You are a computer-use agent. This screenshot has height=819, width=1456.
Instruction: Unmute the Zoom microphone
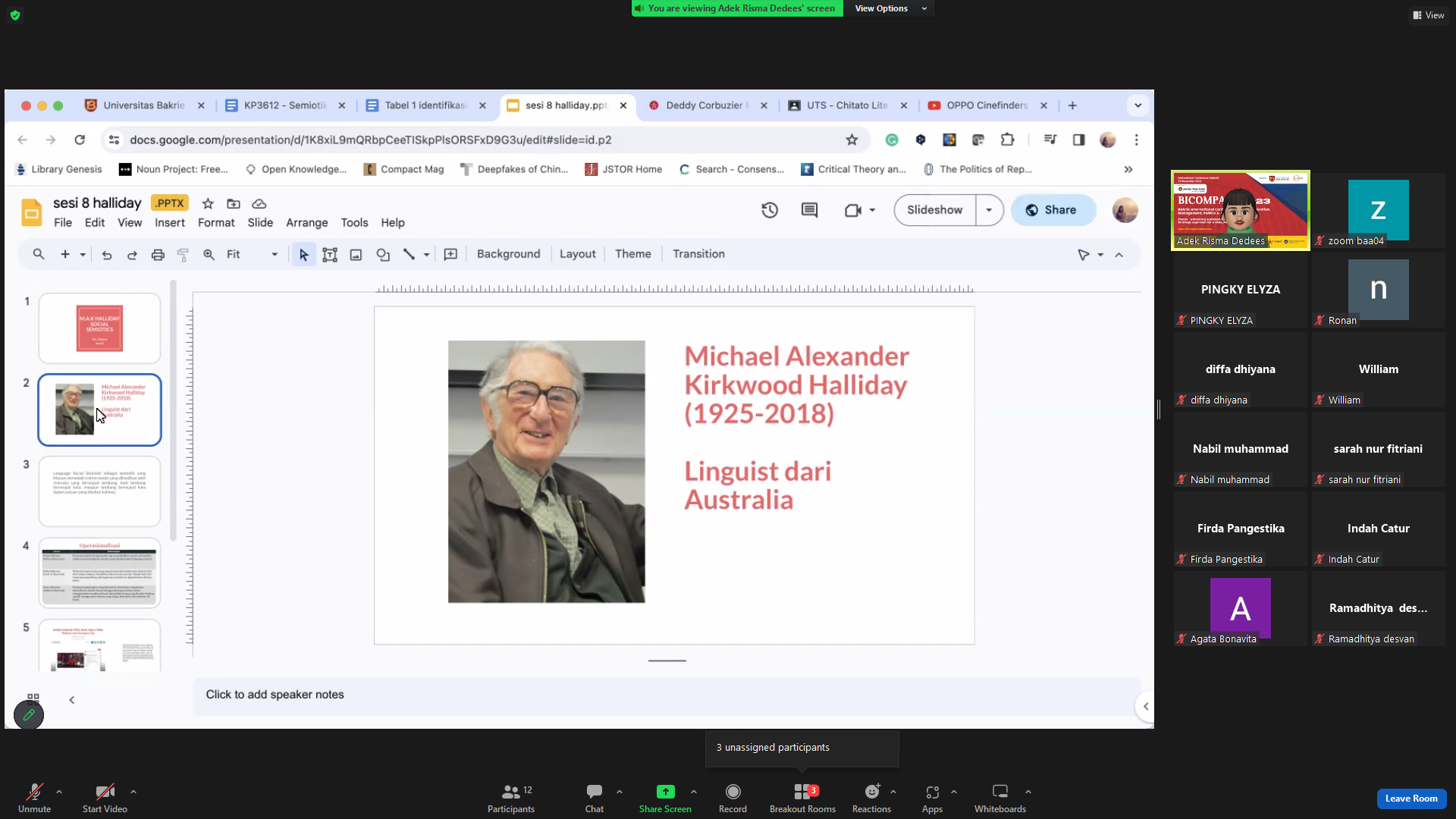pos(34,799)
